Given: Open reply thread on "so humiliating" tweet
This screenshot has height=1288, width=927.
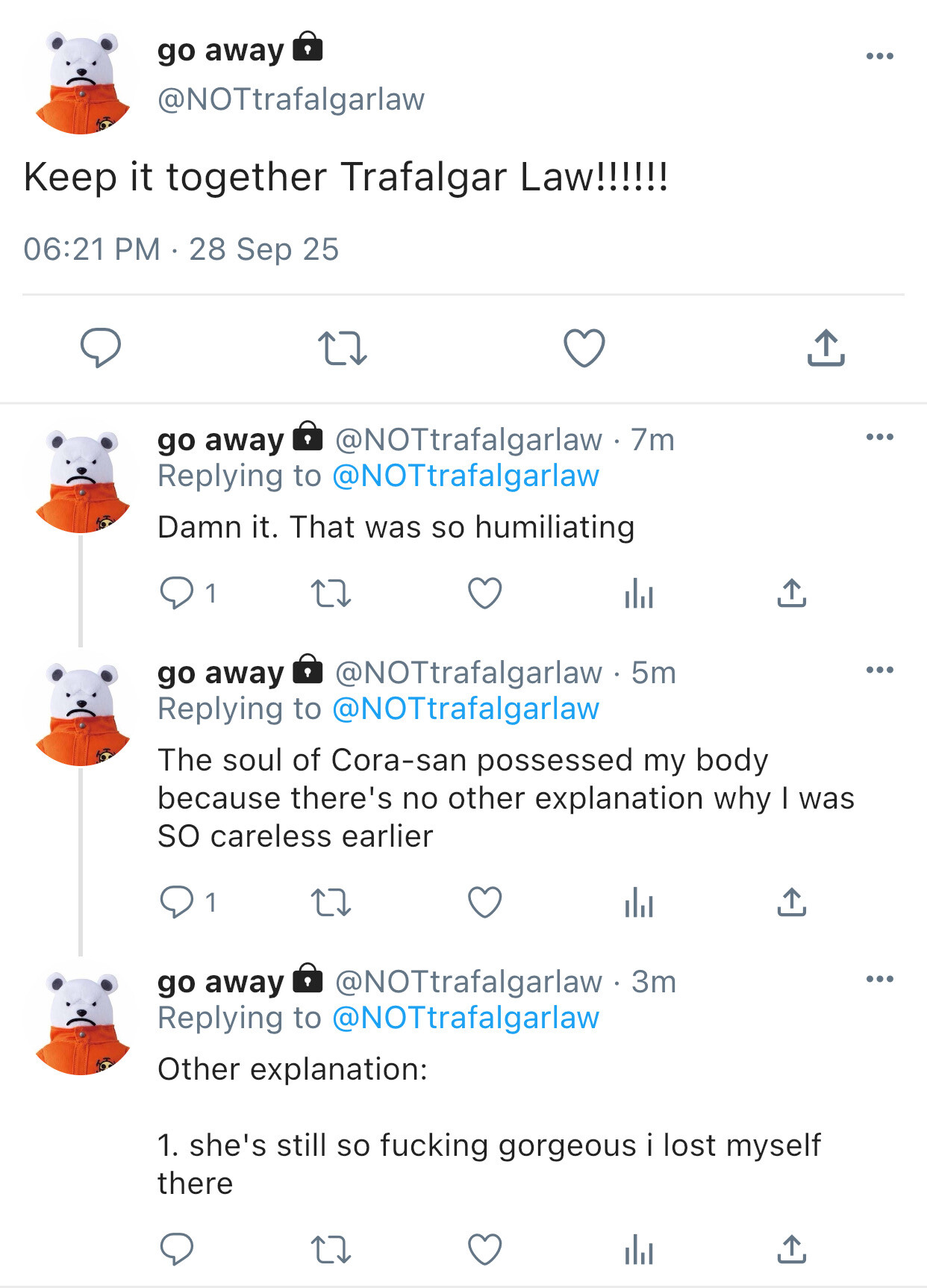Looking at the screenshot, I should pos(178,594).
